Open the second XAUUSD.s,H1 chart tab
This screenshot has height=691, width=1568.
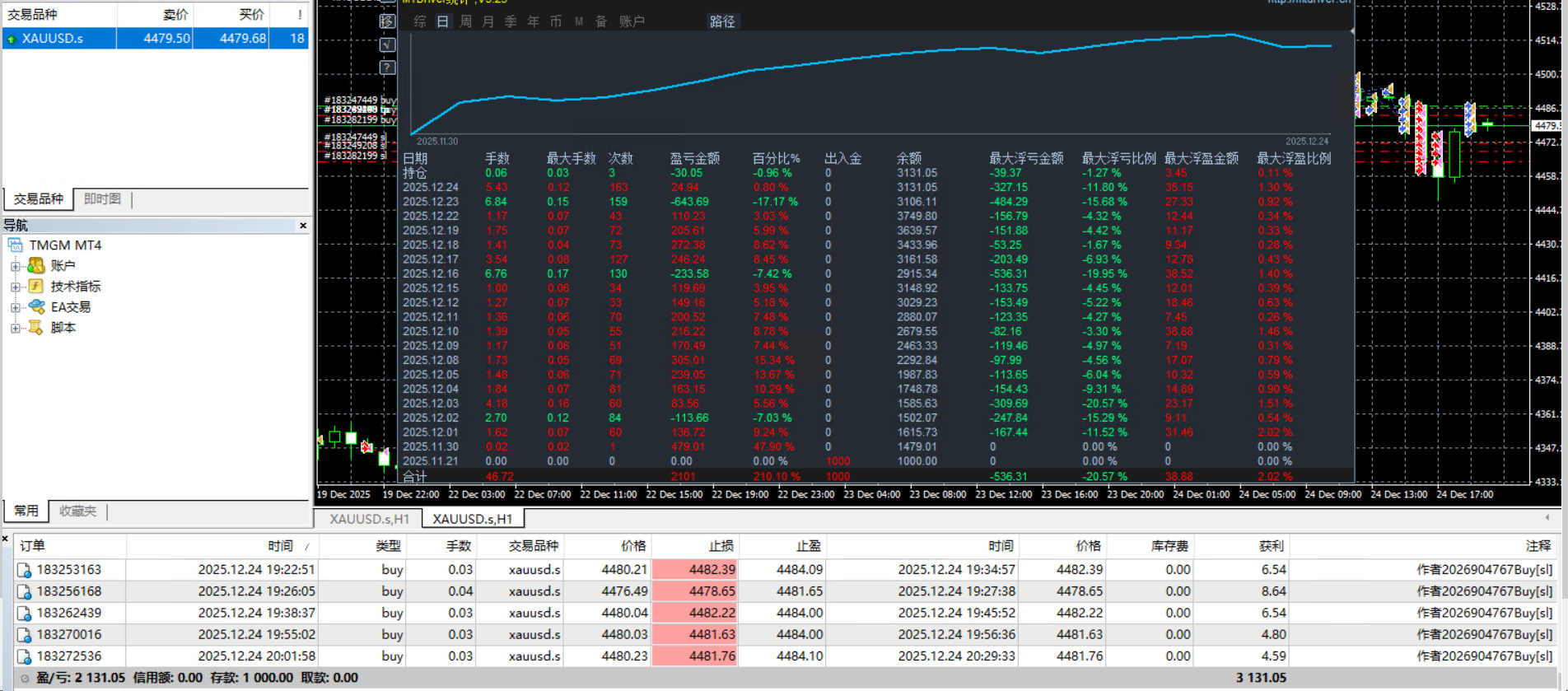coord(473,519)
